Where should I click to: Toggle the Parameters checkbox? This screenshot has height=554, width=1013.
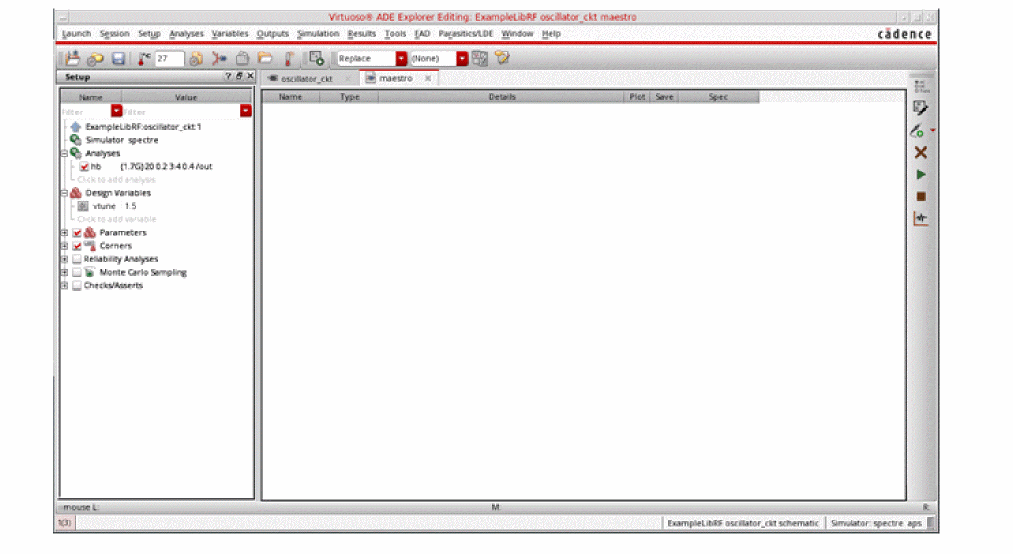[77, 232]
